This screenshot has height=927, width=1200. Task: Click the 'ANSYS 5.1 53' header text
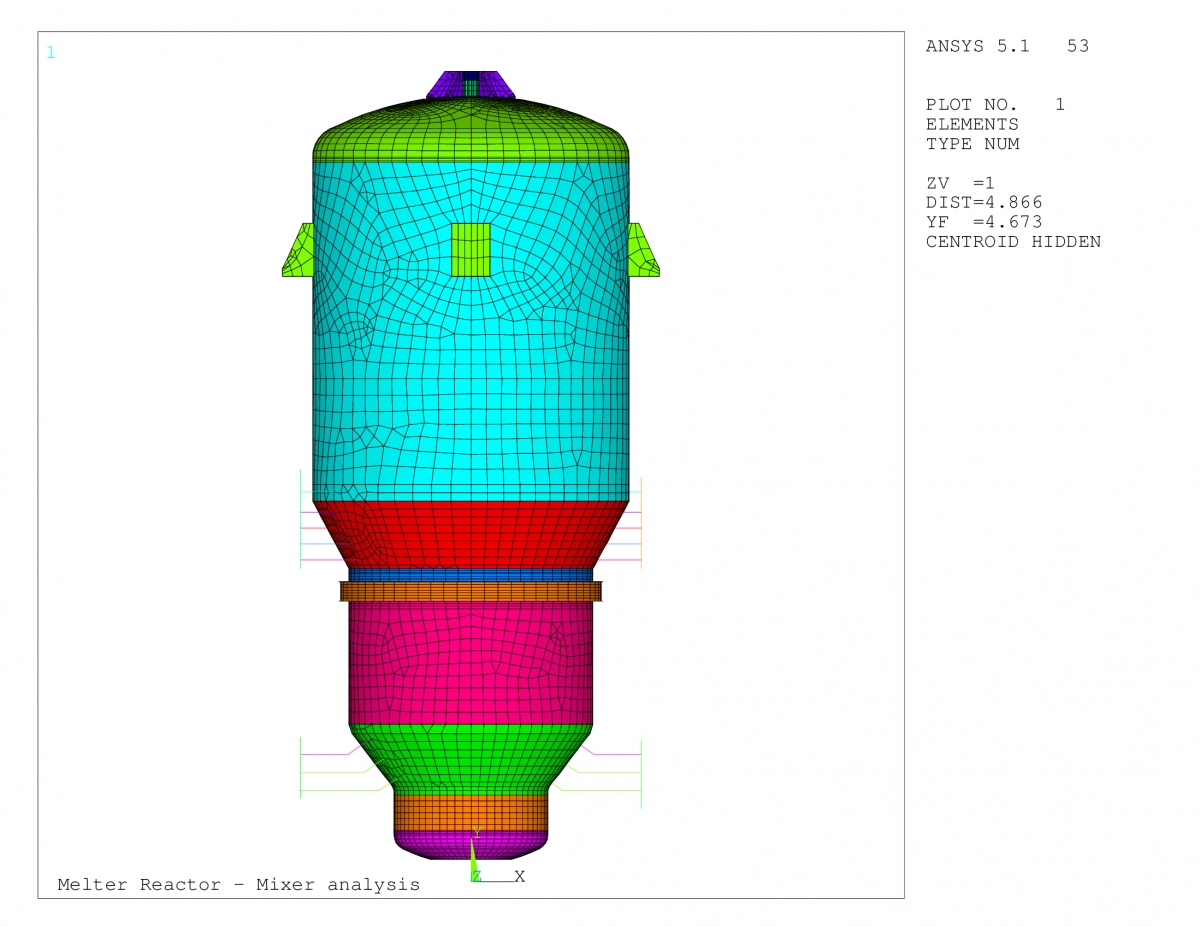[1007, 46]
